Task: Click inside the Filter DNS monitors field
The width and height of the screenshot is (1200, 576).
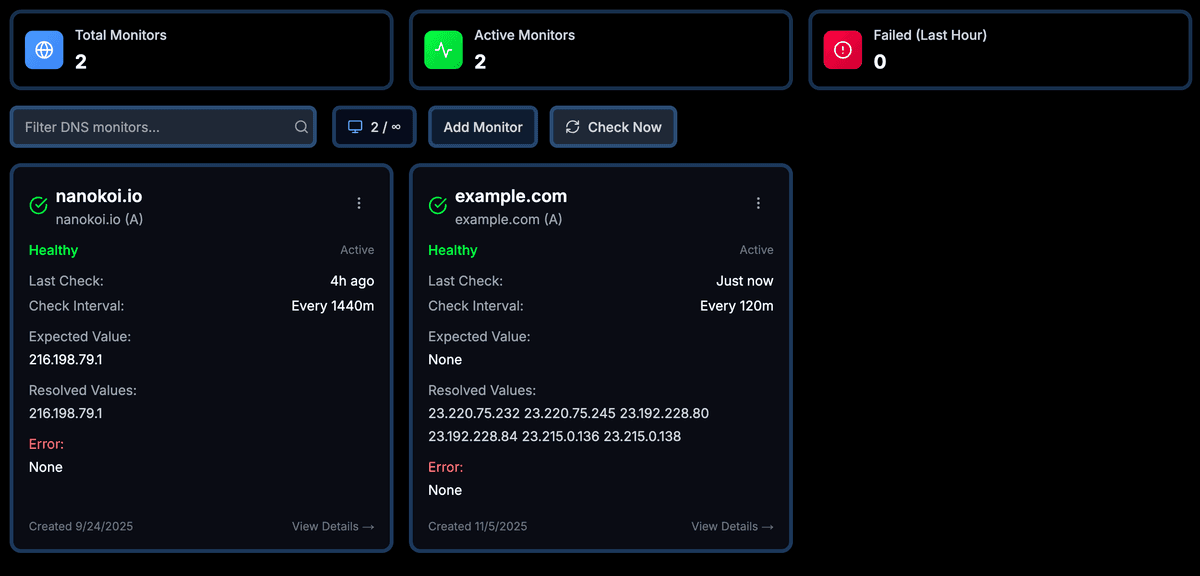Action: (x=150, y=127)
